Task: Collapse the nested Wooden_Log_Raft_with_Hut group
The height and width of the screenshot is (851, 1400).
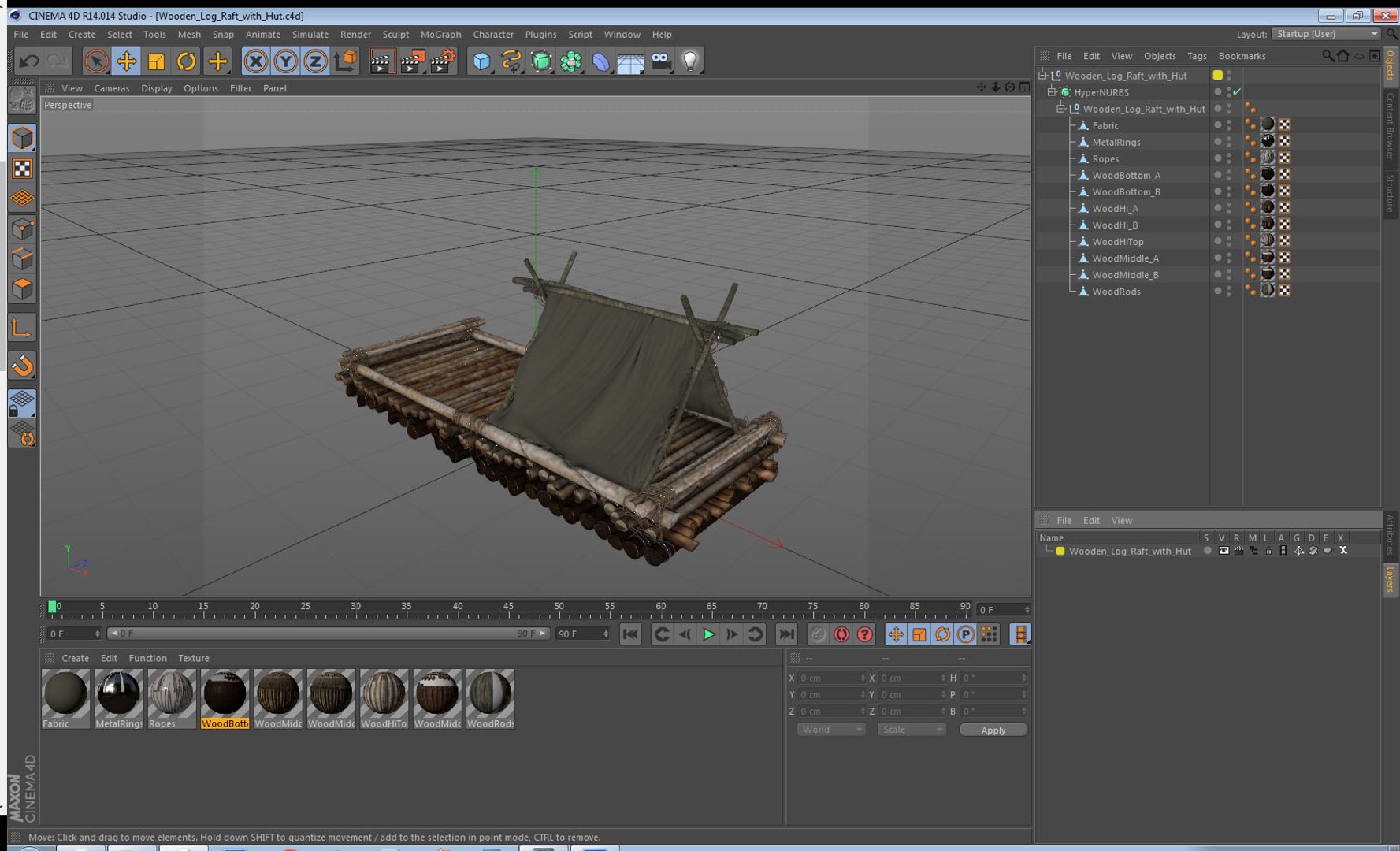Action: click(1060, 109)
